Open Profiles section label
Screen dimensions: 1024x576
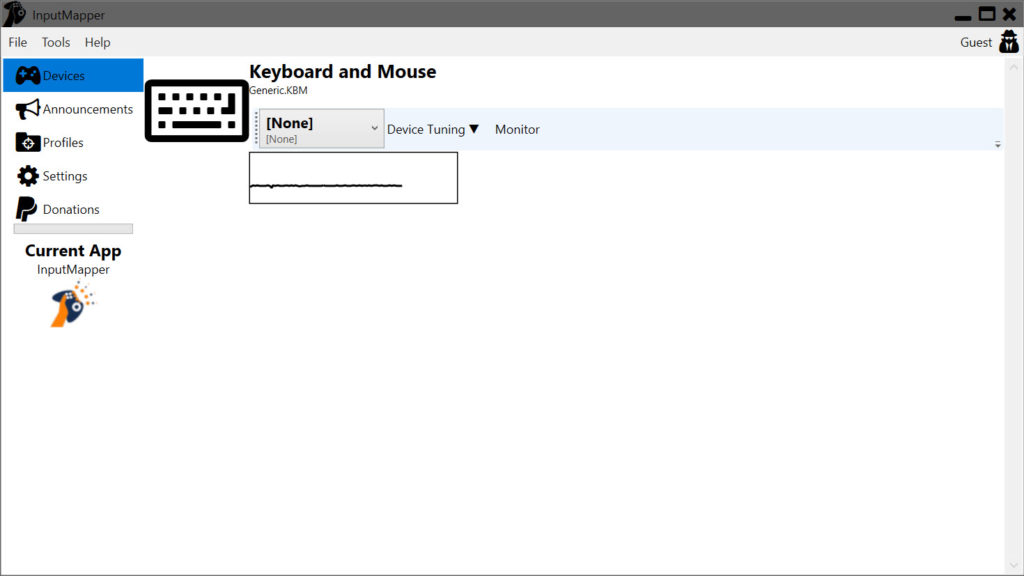click(x=63, y=142)
